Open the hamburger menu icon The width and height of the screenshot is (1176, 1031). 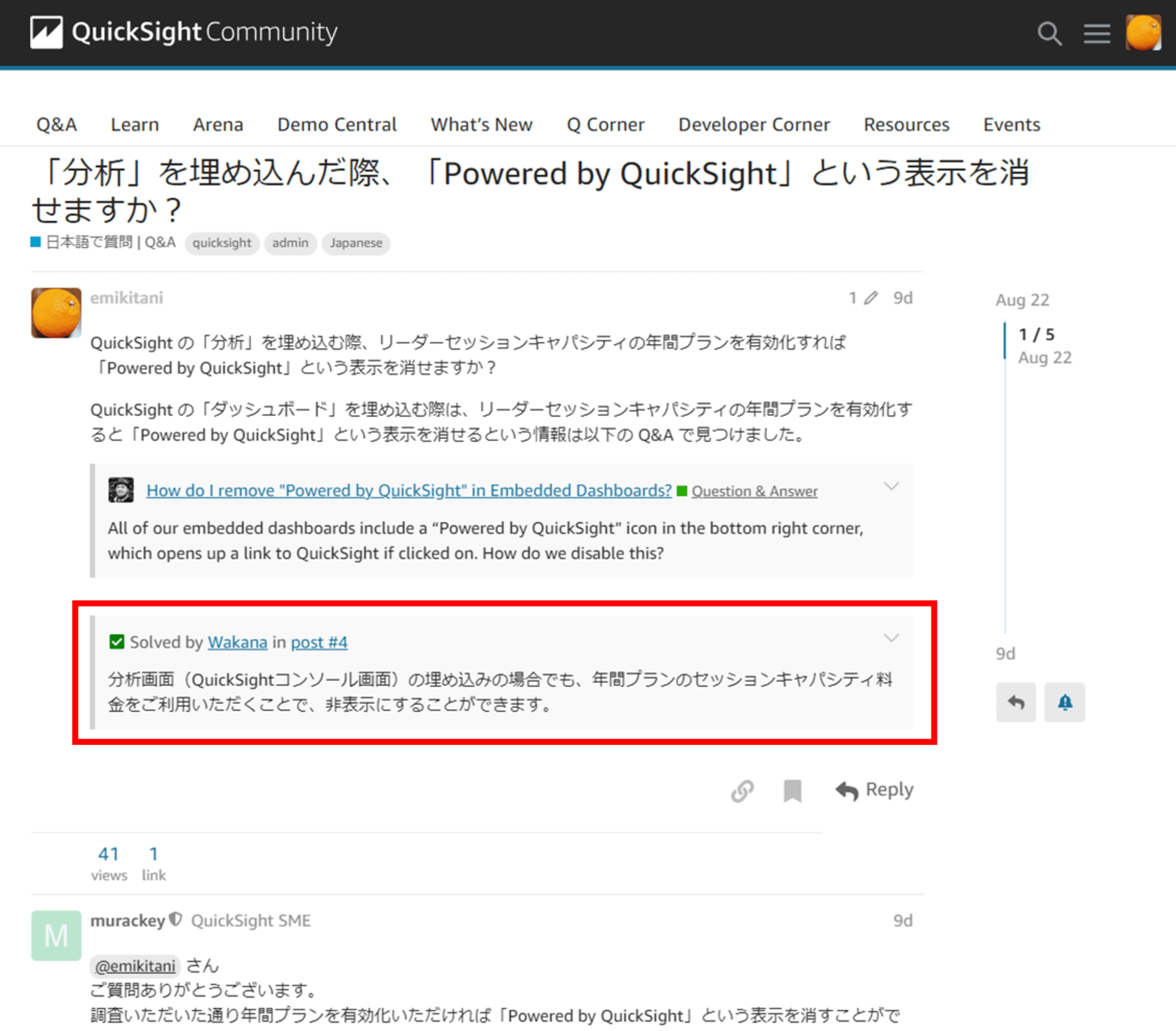tap(1097, 34)
